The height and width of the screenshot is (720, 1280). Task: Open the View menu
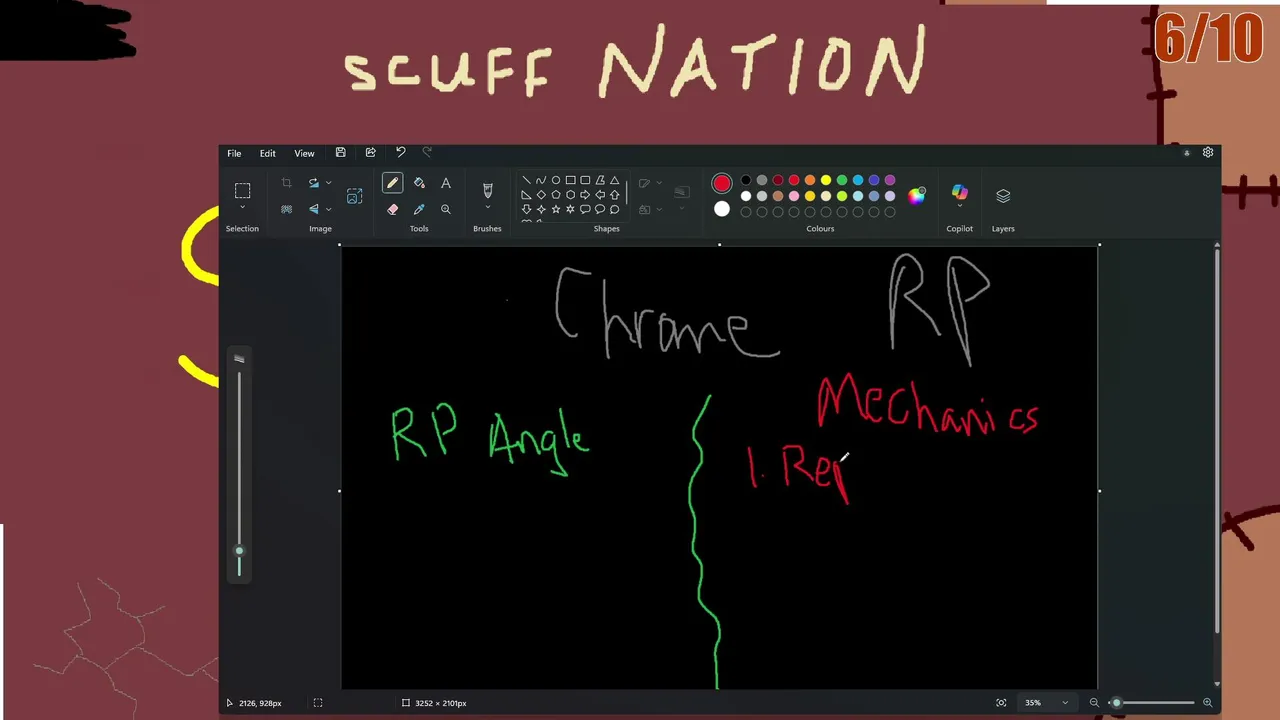[304, 153]
